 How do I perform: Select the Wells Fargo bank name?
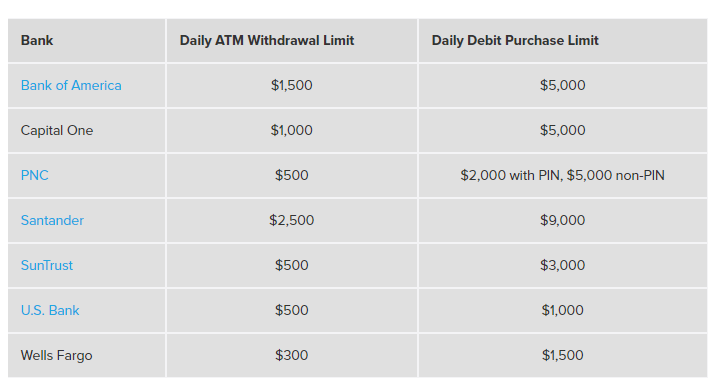pyautogui.click(x=56, y=356)
